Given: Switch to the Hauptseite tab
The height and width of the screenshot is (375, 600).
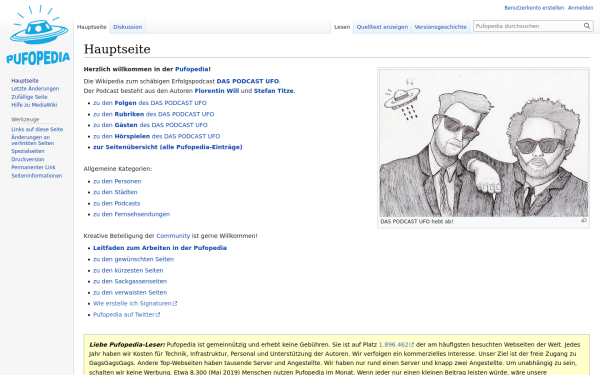Looking at the screenshot, I should [x=91, y=27].
